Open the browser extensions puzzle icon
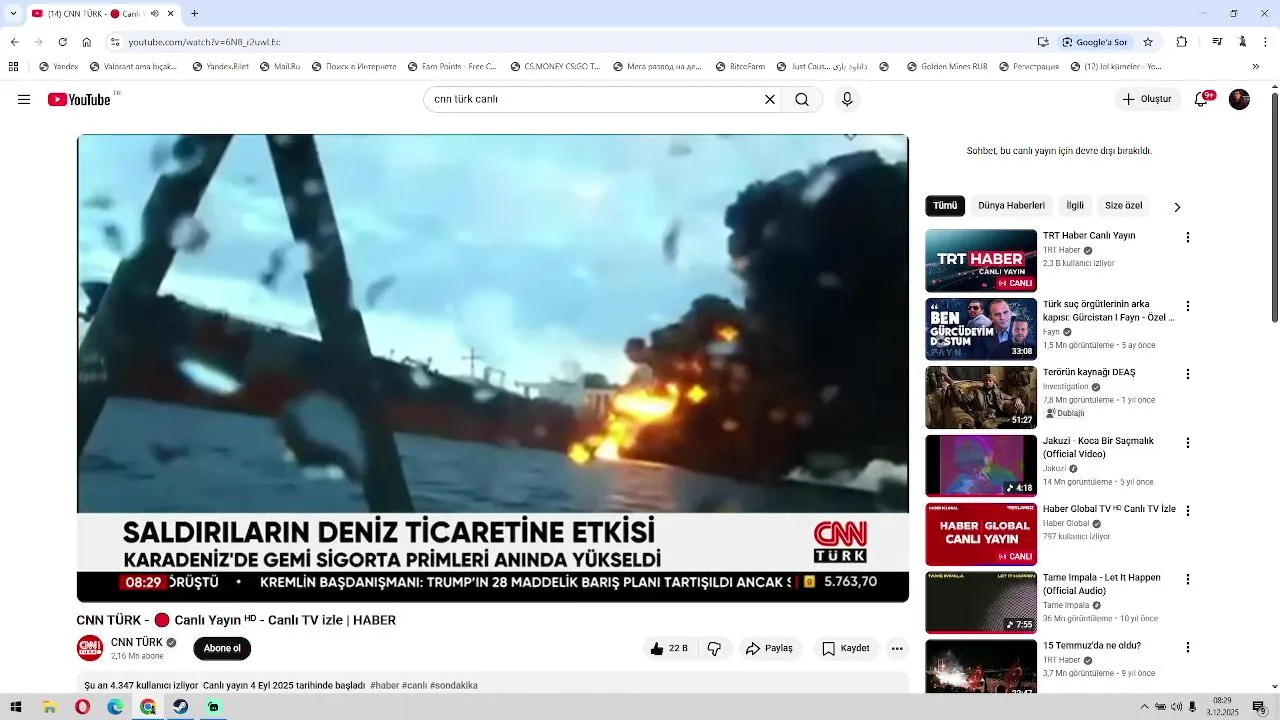This screenshot has height=720, width=1280. pos(1182,42)
